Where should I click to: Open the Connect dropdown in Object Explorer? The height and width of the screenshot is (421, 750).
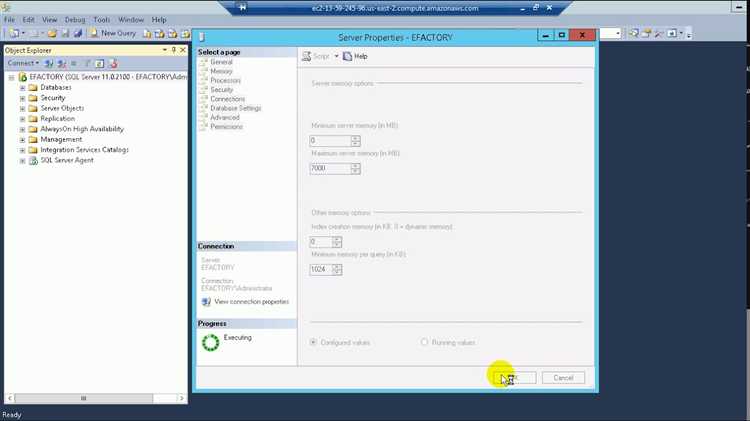pyautogui.click(x=23, y=63)
